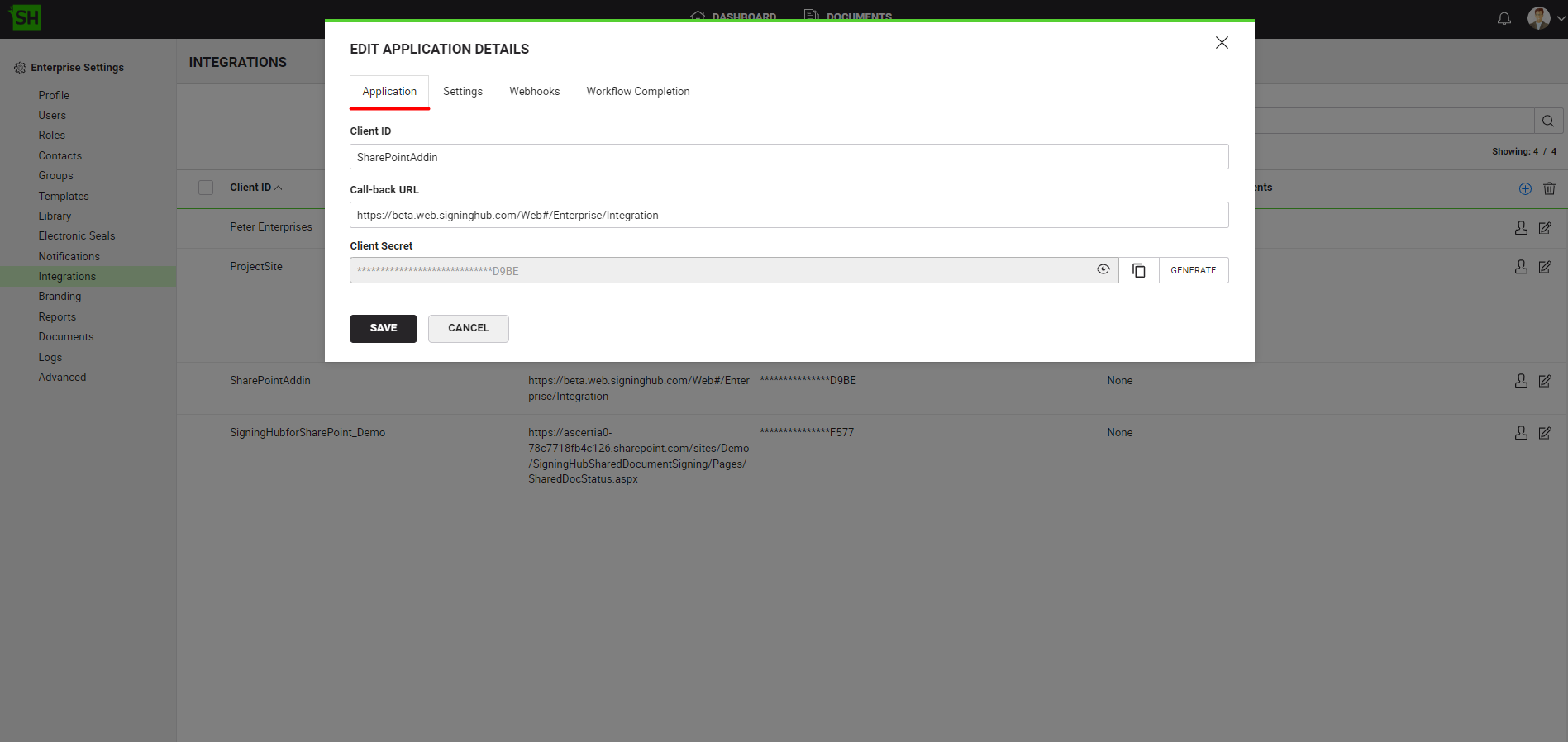1568x742 pixels.
Task: Click the search magnifier icon
Action: [x=1548, y=121]
